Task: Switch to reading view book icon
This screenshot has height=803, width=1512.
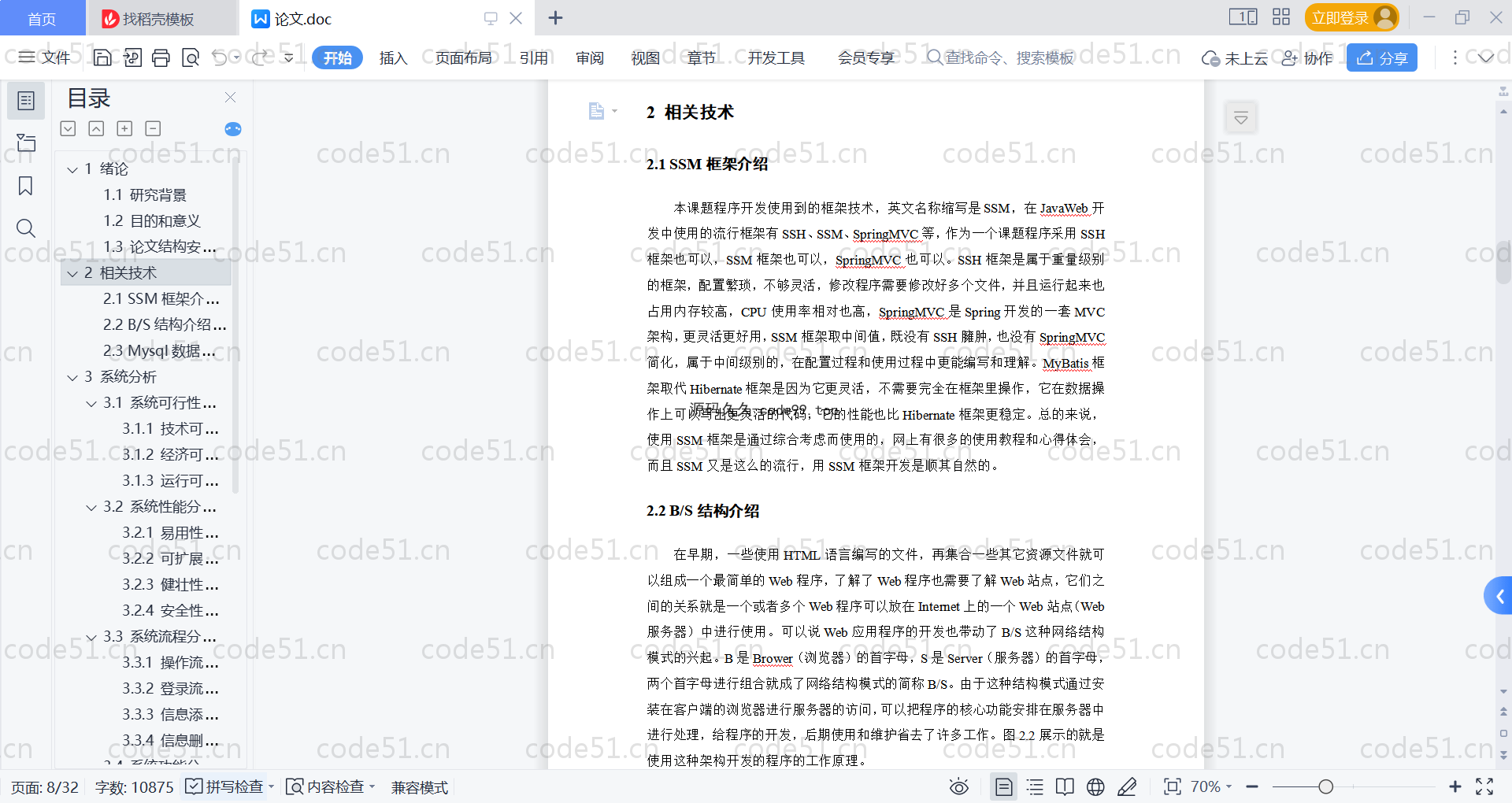Action: click(1065, 786)
